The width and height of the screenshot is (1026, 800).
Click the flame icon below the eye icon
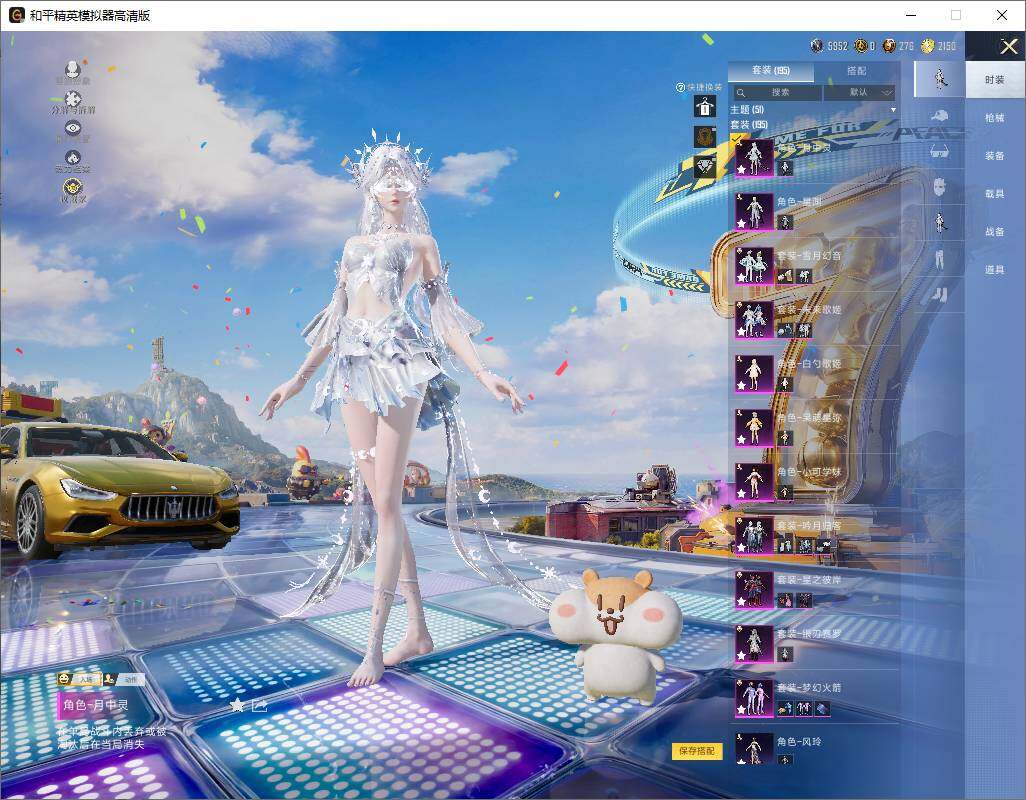pos(73,158)
